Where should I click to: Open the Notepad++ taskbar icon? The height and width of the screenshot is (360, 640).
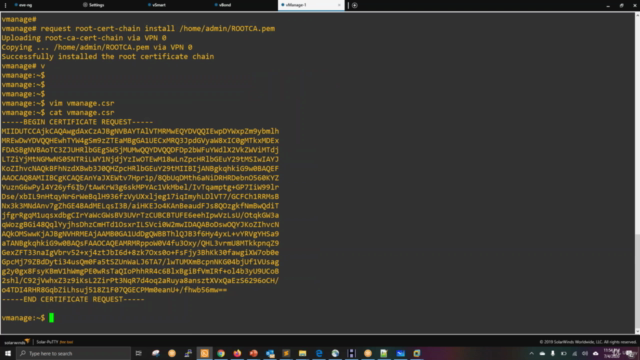click(384, 353)
